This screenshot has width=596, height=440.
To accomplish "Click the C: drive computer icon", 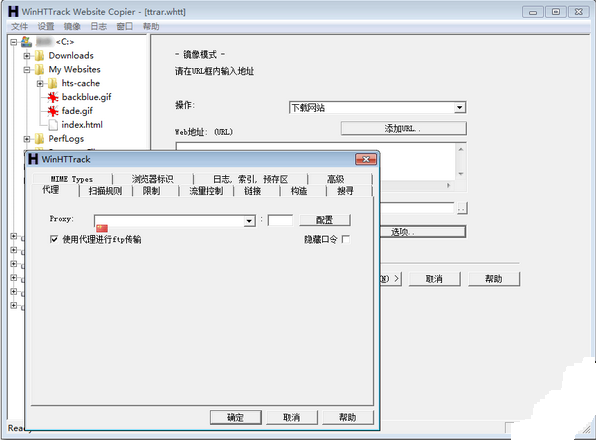I will point(26,41).
